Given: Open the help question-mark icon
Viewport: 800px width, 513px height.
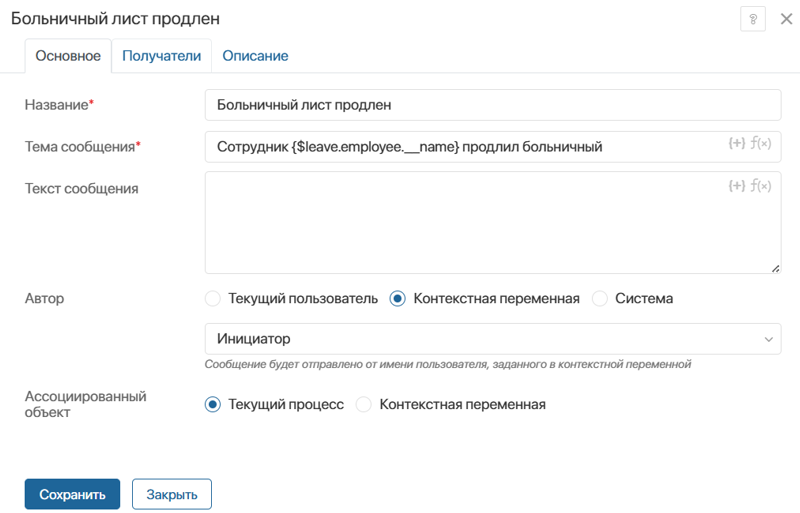Looking at the screenshot, I should tap(753, 19).
